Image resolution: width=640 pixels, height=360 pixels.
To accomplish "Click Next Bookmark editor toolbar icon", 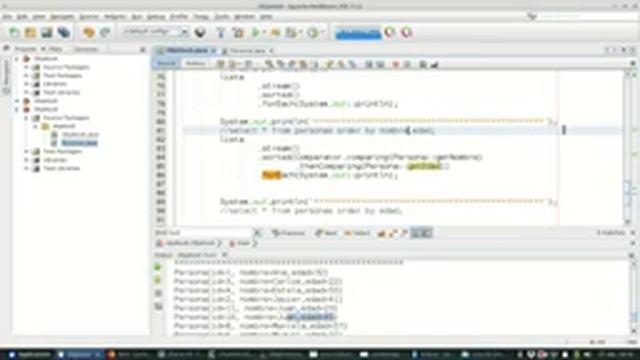I will pyautogui.click(x=341, y=64).
